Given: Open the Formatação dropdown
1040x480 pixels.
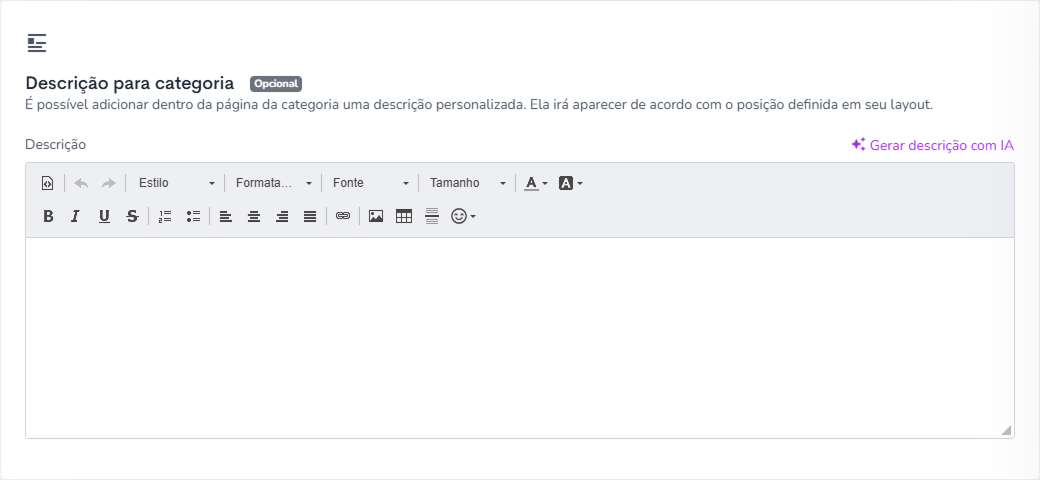Looking at the screenshot, I should coord(273,183).
